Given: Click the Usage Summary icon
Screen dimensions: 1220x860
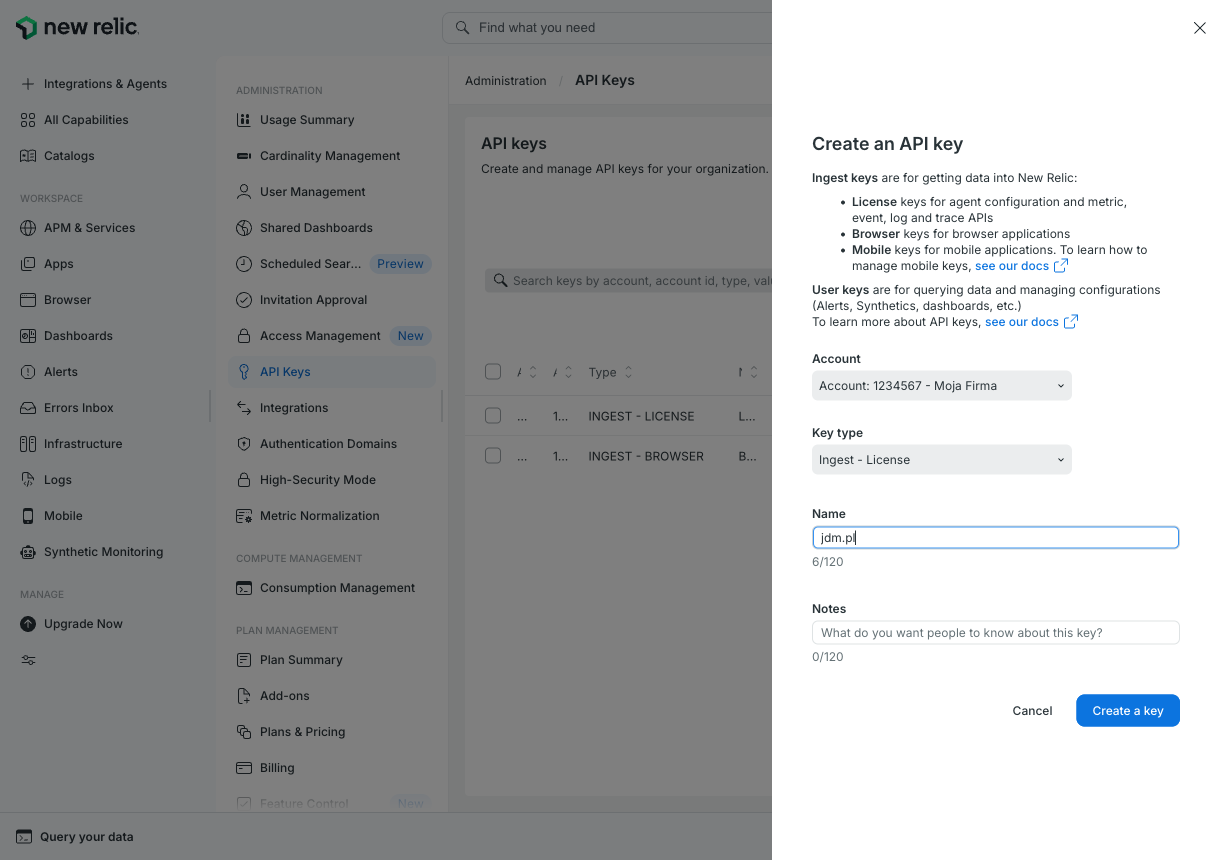Looking at the screenshot, I should point(244,120).
